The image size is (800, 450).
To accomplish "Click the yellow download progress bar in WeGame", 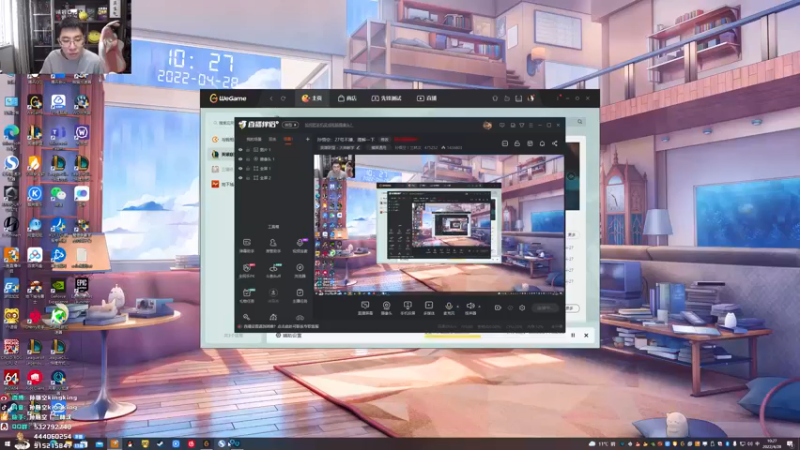I will 453,336.
